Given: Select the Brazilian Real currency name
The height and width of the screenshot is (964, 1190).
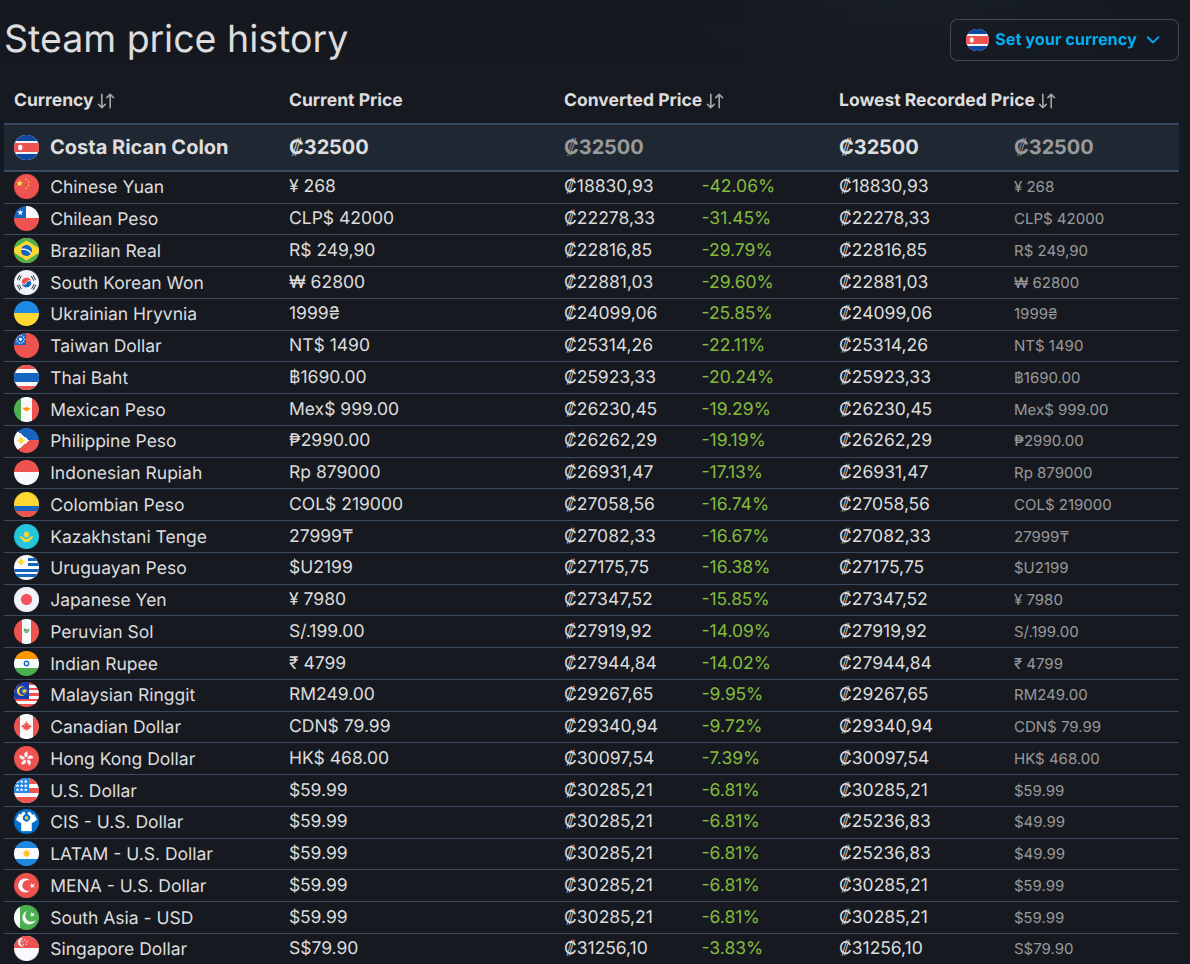Looking at the screenshot, I should (x=105, y=250).
